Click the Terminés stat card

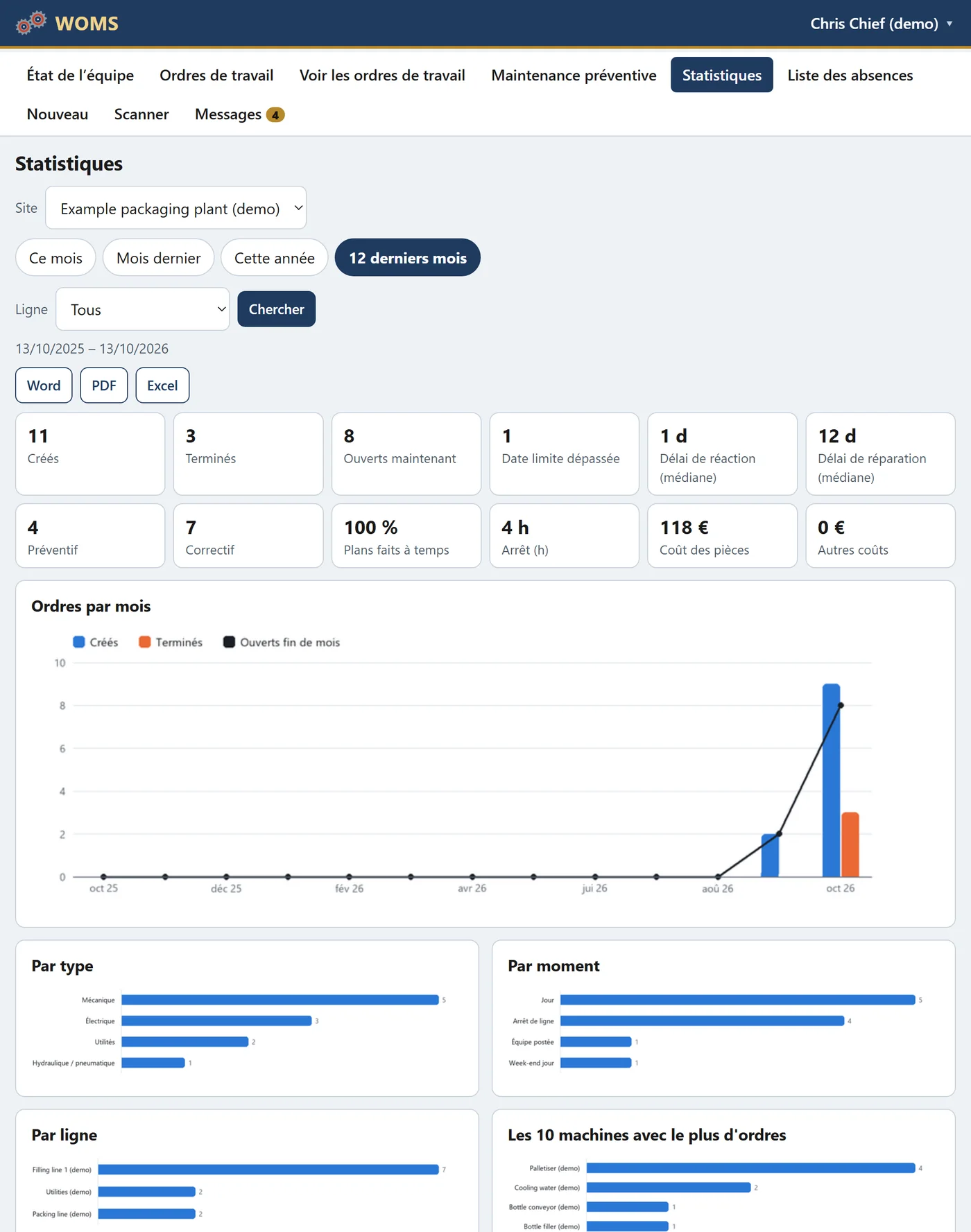[248, 454]
